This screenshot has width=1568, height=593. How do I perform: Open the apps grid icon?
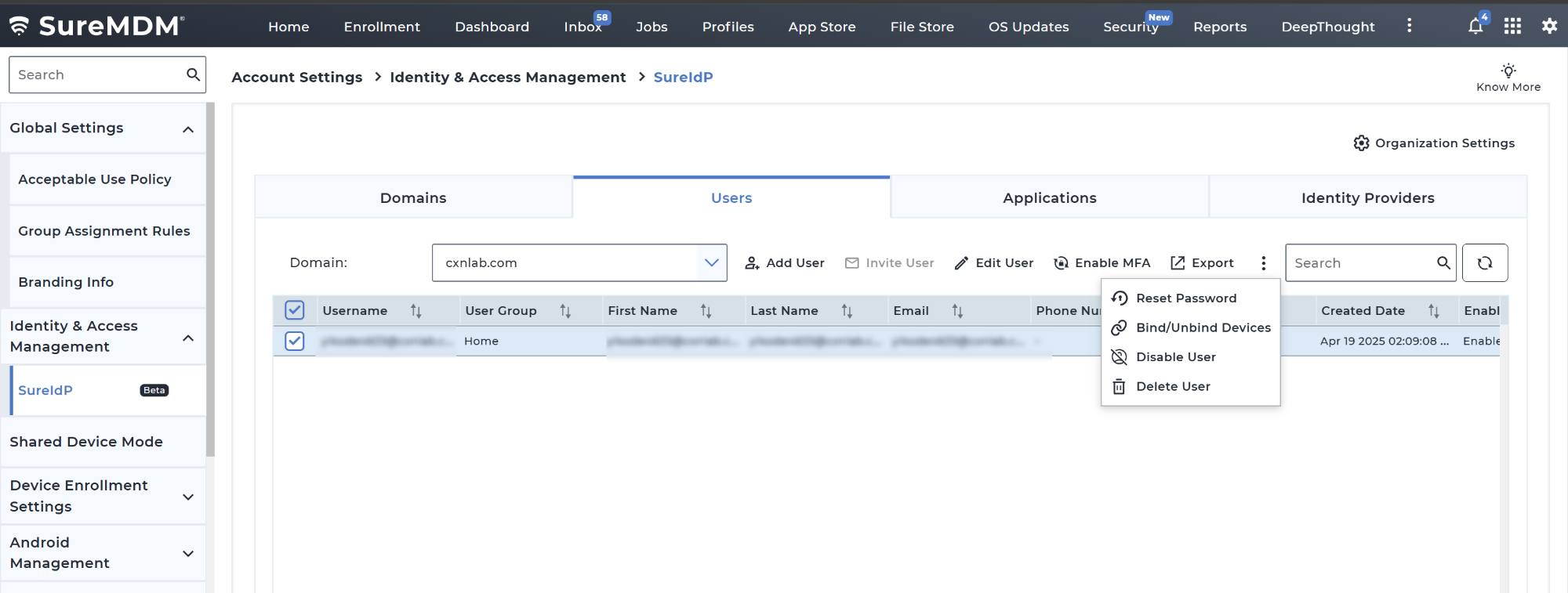click(x=1512, y=27)
